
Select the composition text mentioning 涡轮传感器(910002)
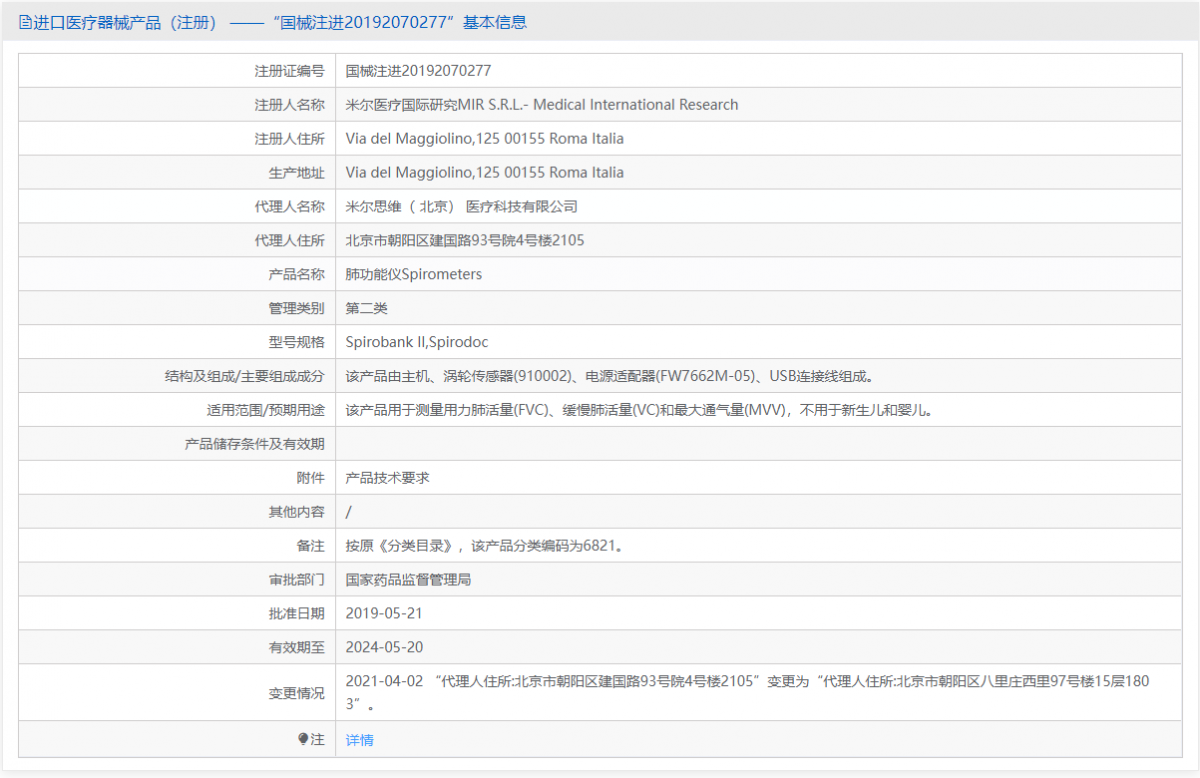coord(613,377)
